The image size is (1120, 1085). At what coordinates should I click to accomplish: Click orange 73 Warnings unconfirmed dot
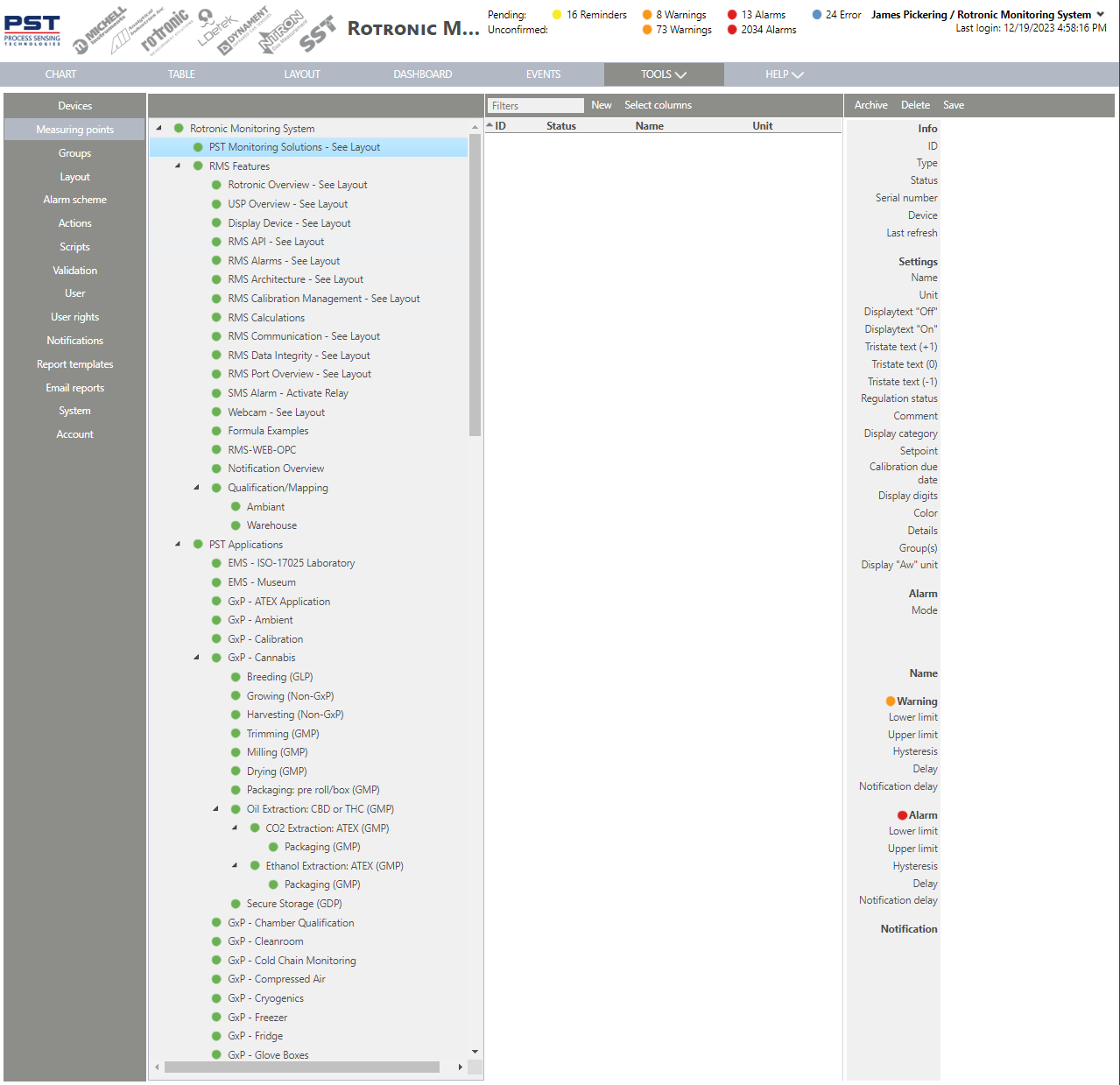647,30
